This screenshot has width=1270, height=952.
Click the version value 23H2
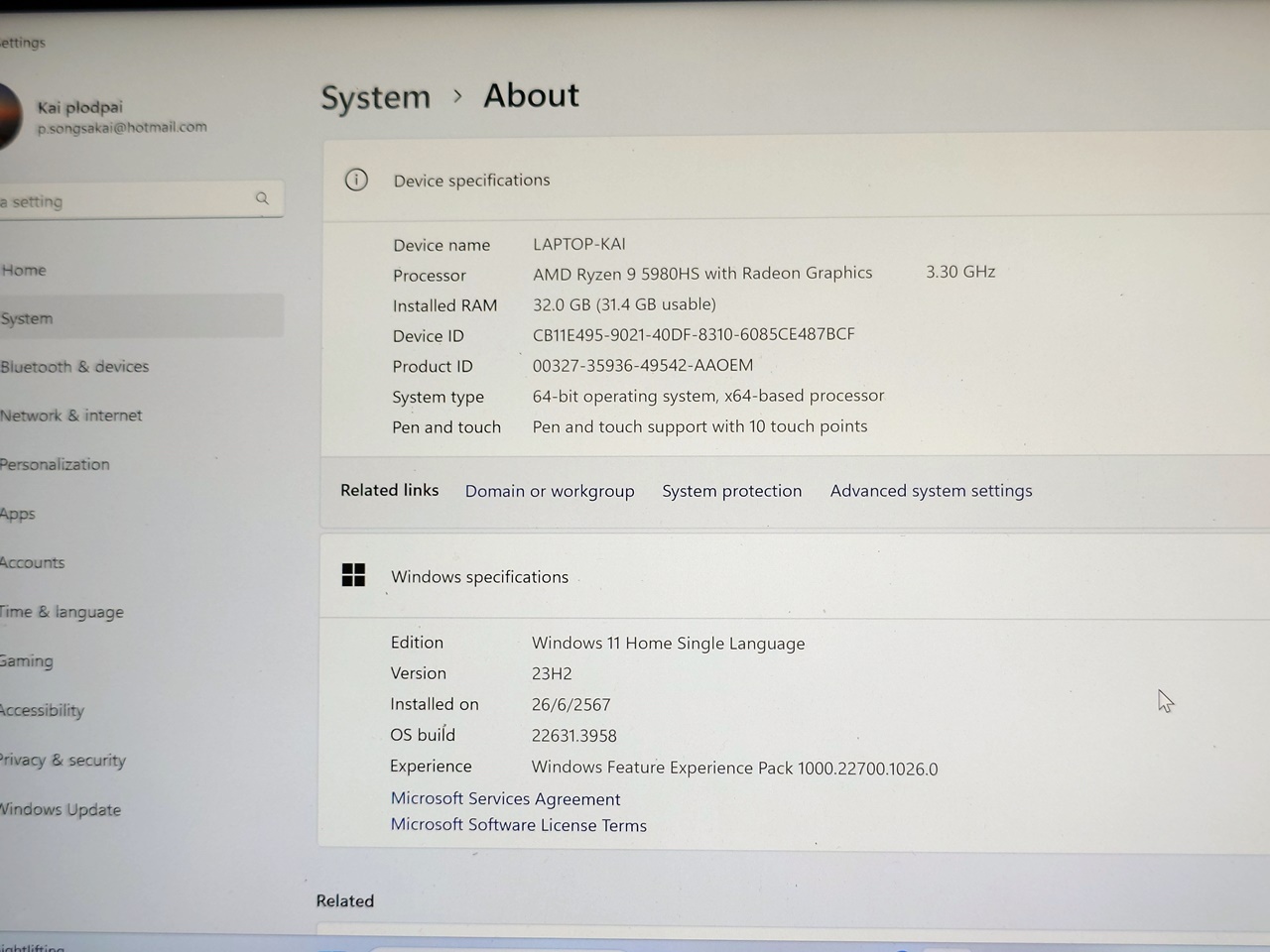tap(552, 673)
